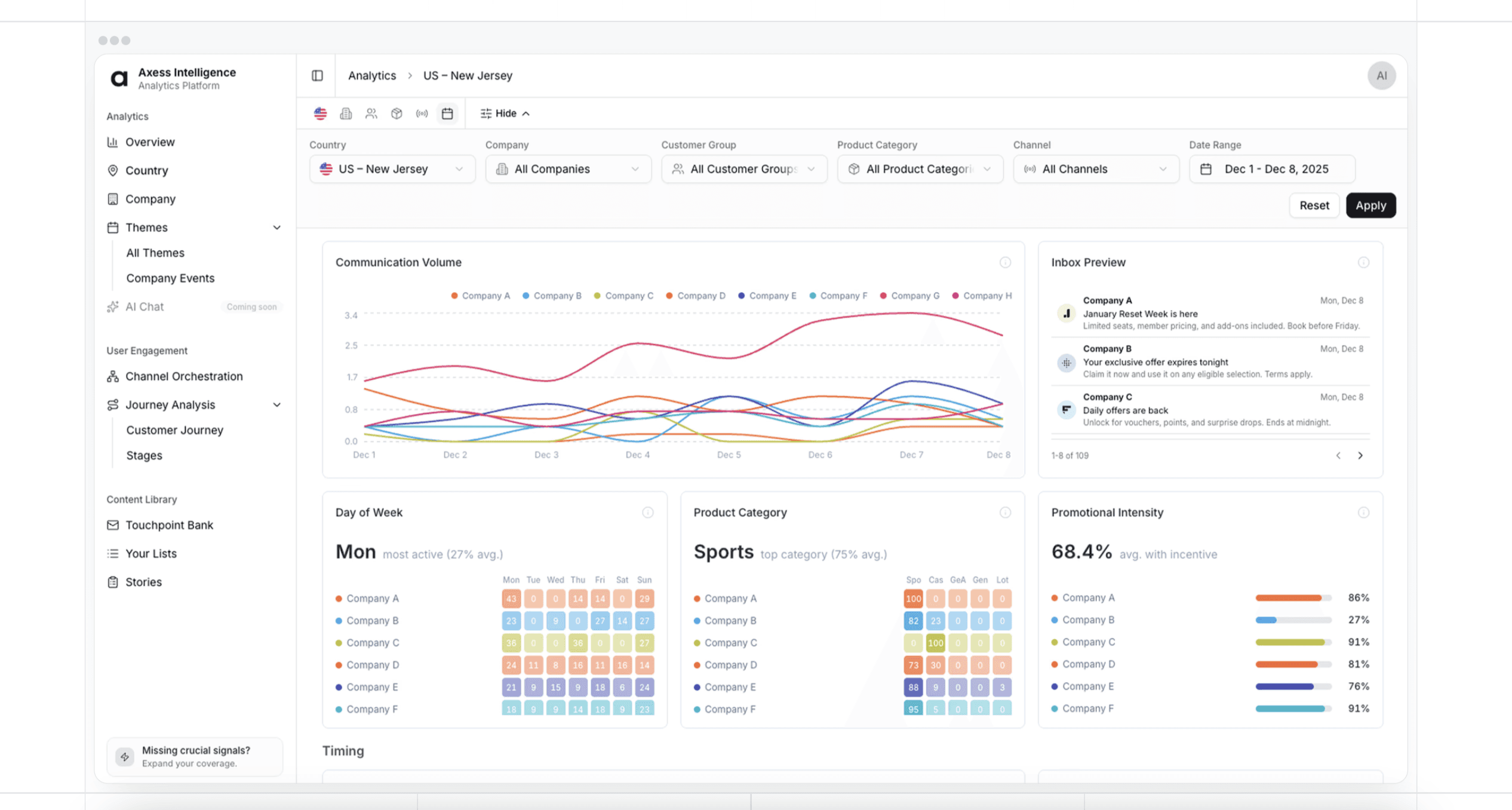The height and width of the screenshot is (810, 1512).
Task: Open Communication Volume info icon
Action: click(1005, 262)
